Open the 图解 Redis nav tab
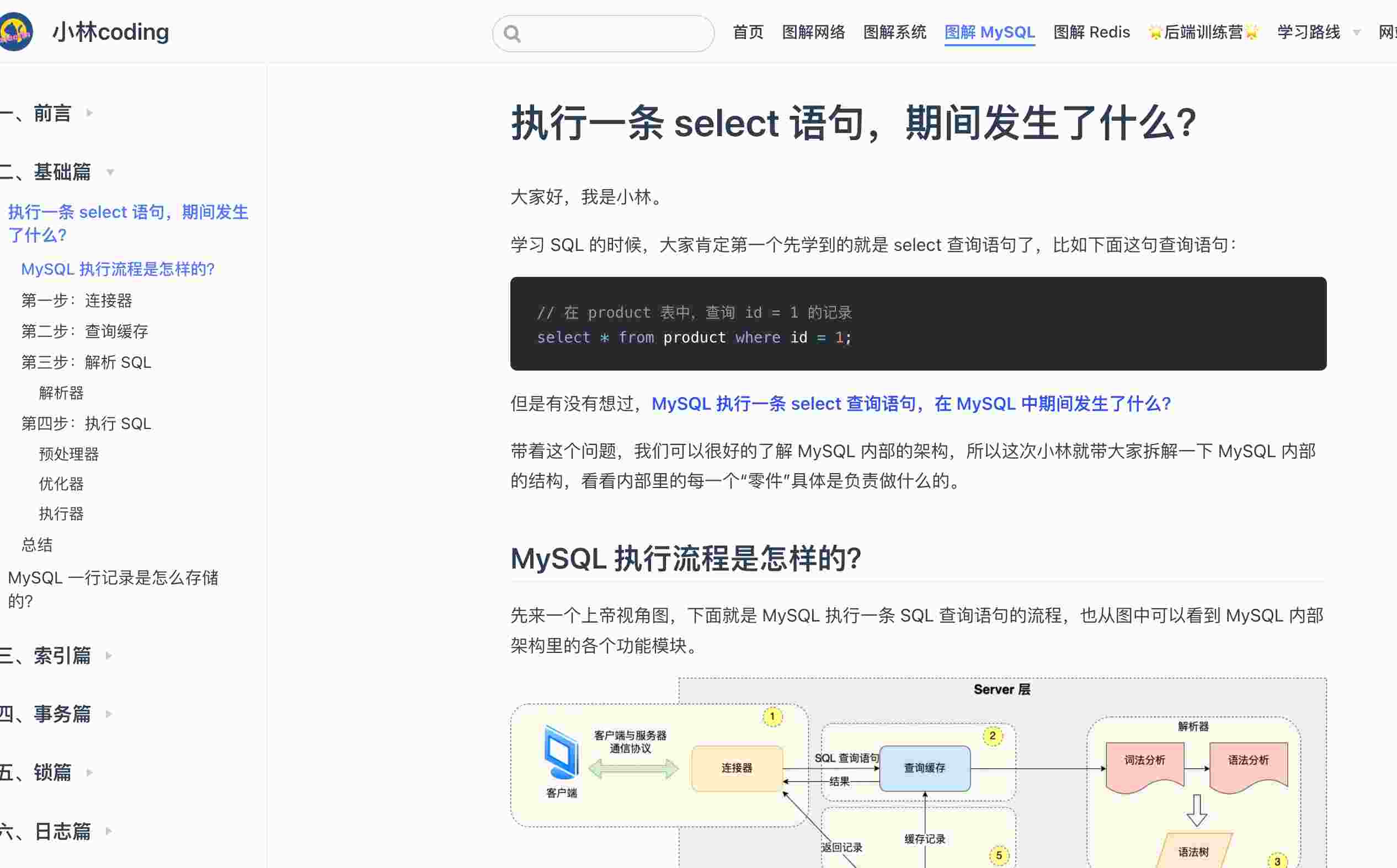The width and height of the screenshot is (1397, 868). [x=1091, y=32]
